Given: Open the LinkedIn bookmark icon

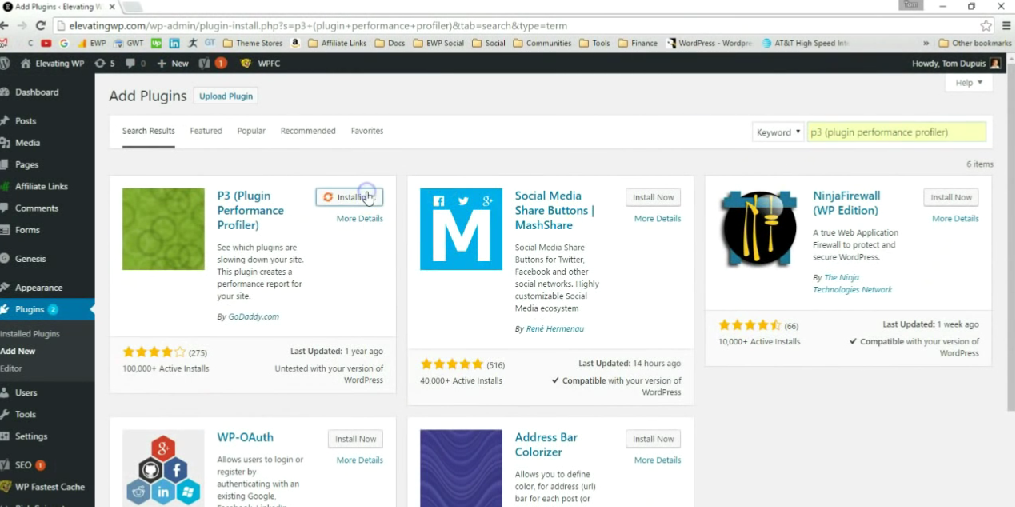Looking at the screenshot, I should point(175,43).
